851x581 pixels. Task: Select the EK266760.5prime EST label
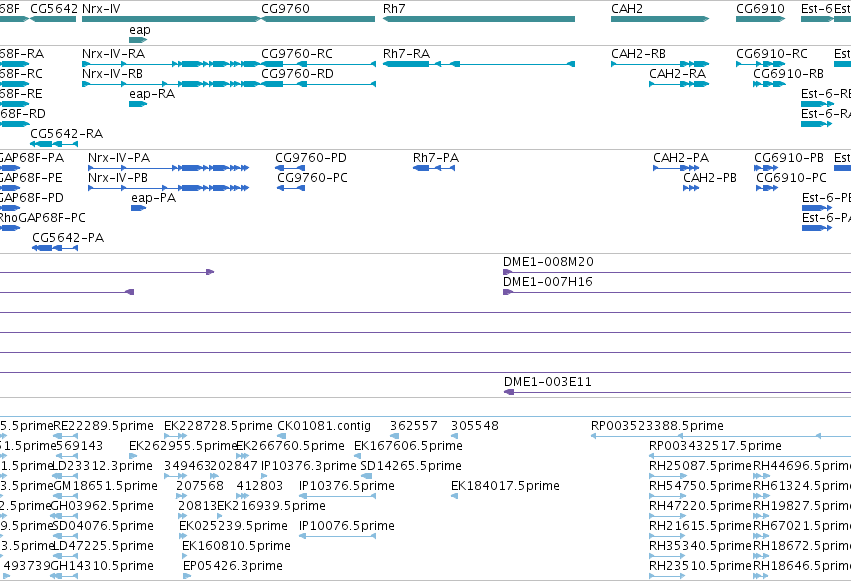(290, 446)
